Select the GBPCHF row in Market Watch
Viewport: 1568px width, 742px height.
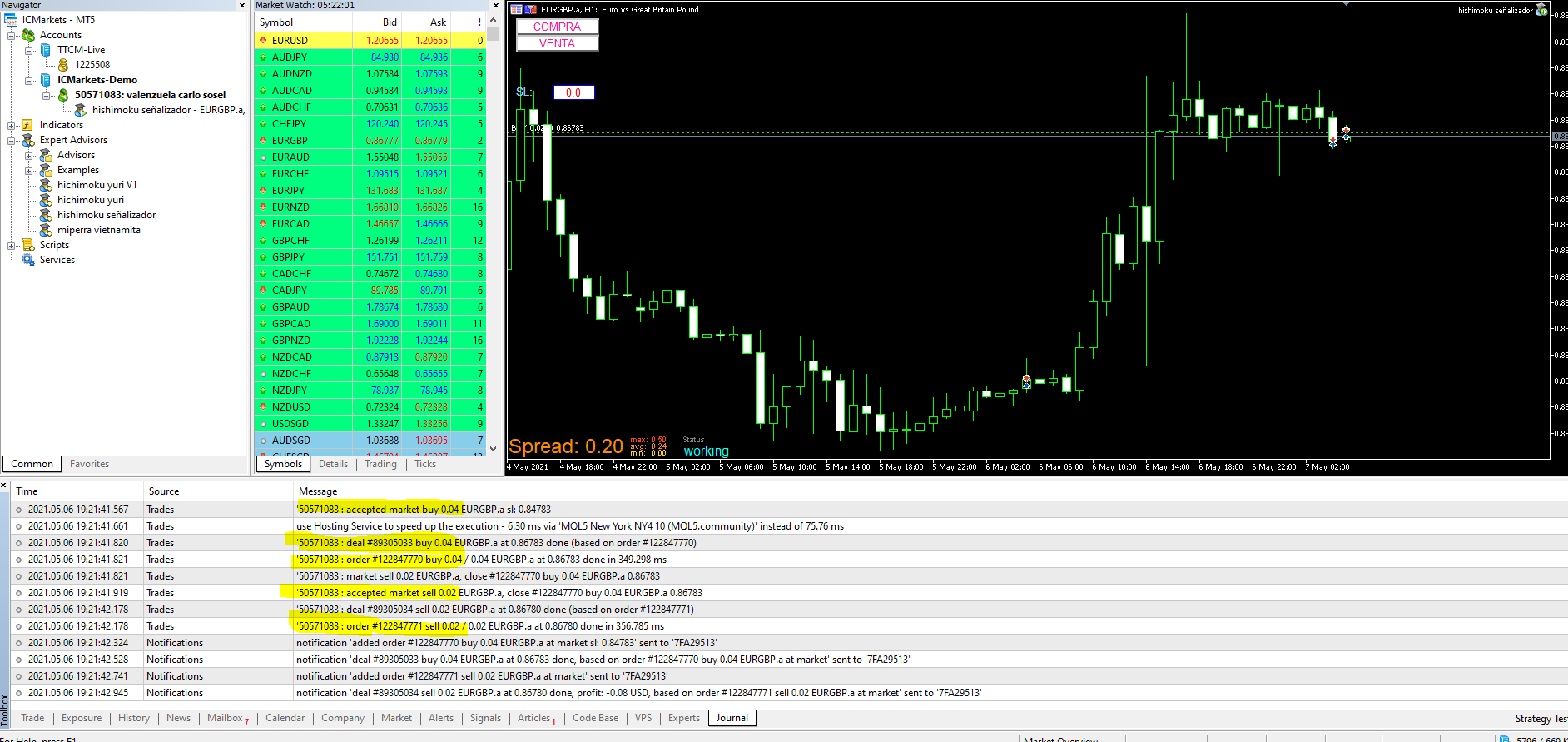point(370,240)
